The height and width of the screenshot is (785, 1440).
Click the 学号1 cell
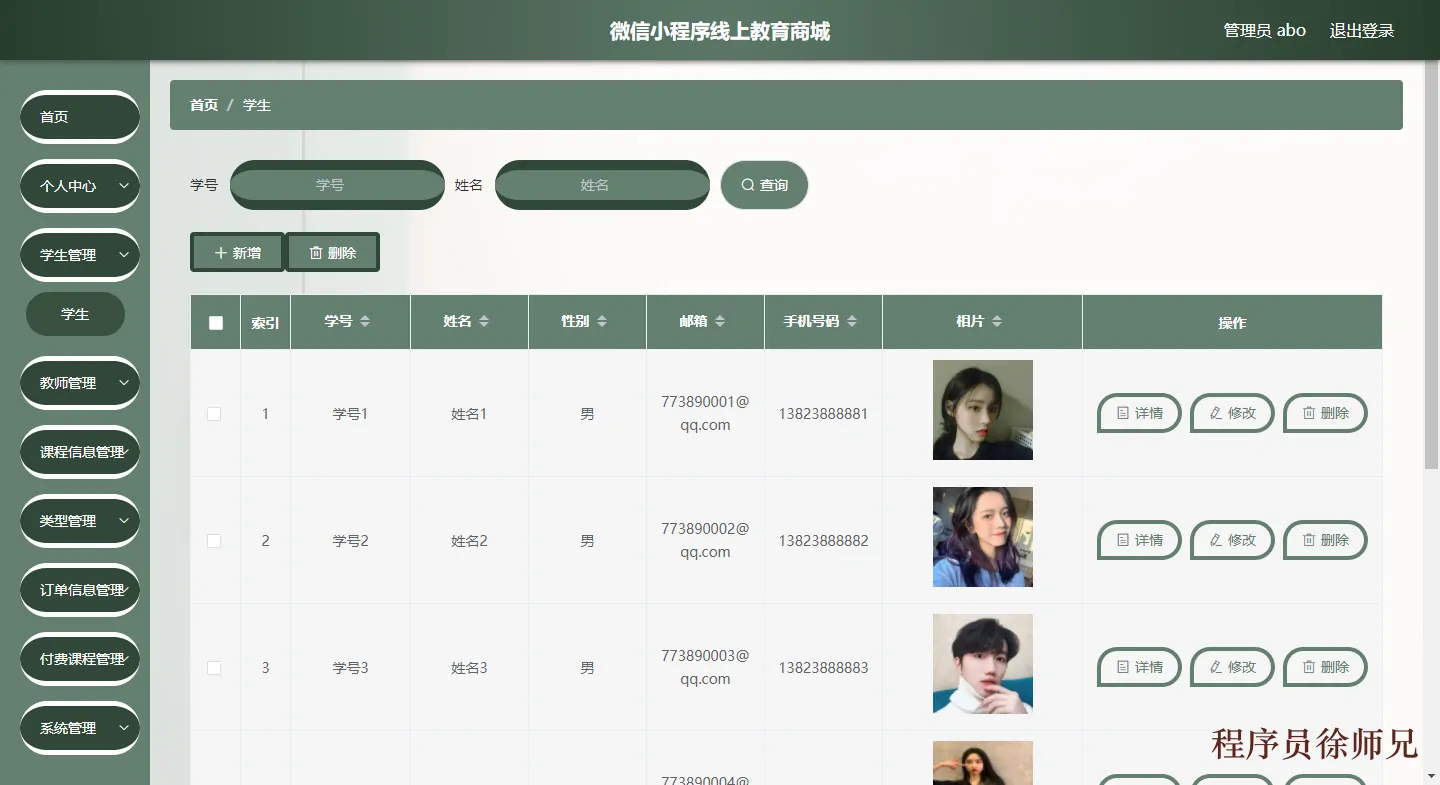coord(350,414)
